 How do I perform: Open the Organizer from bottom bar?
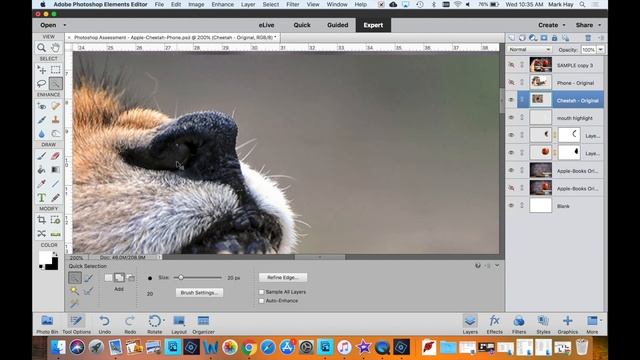(x=203, y=324)
